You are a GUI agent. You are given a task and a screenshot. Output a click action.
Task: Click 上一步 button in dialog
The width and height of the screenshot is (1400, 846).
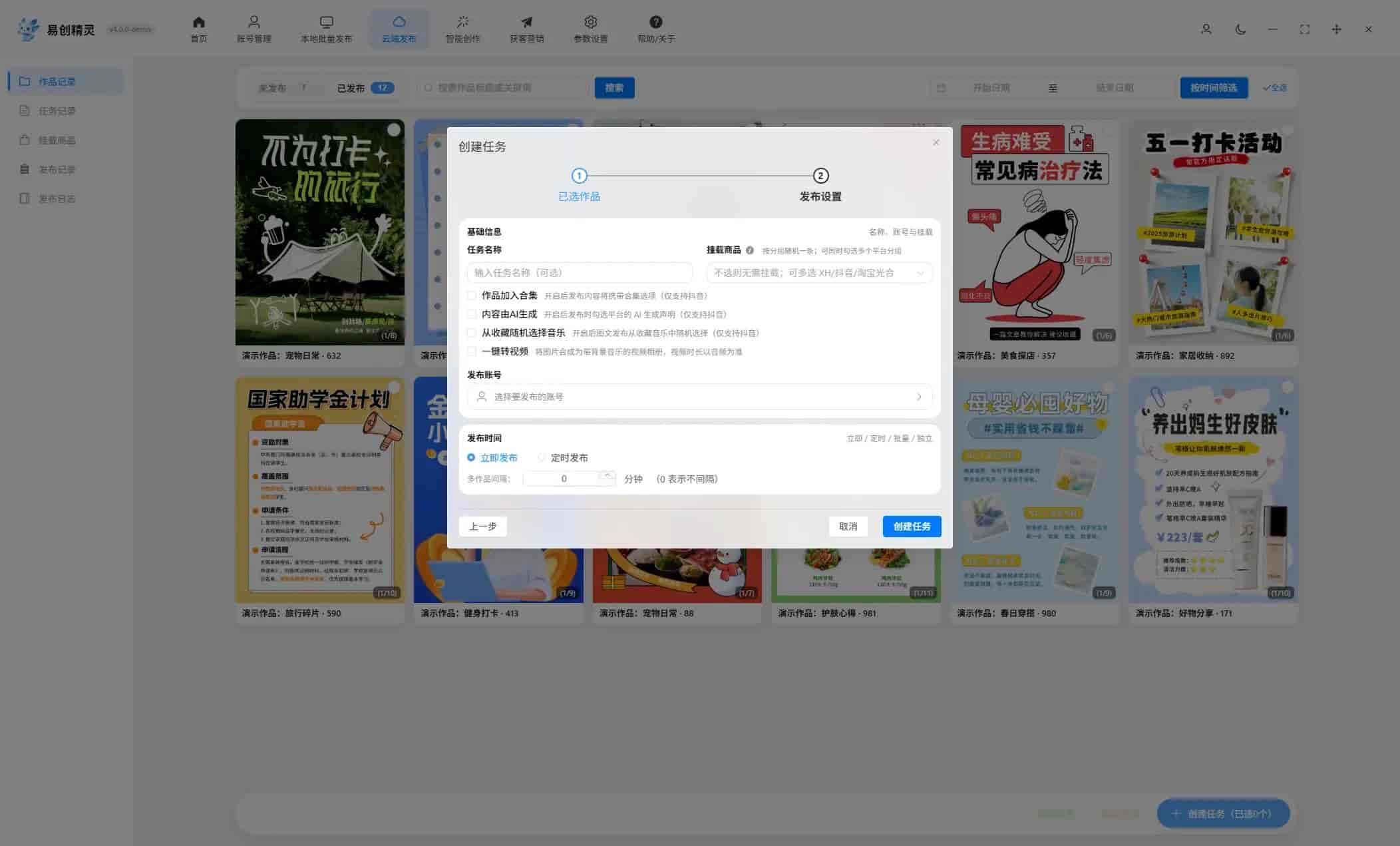482,527
